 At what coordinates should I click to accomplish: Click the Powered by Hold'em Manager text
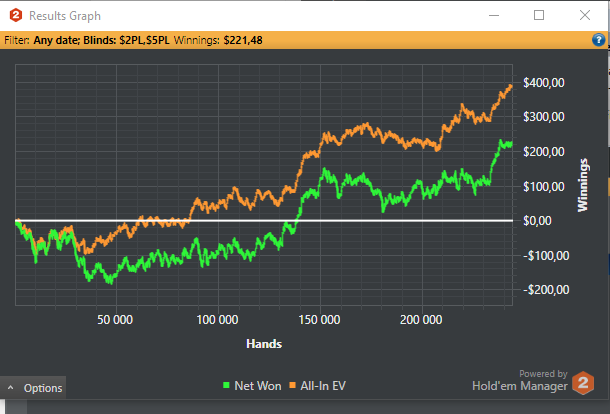520,380
